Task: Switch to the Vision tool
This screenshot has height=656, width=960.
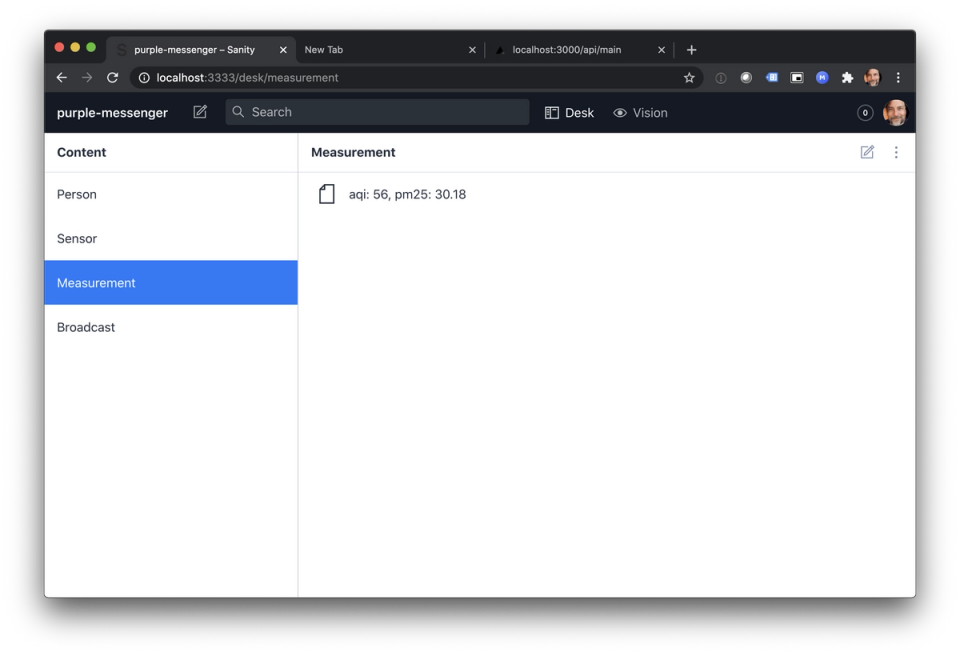Action: pyautogui.click(x=640, y=113)
